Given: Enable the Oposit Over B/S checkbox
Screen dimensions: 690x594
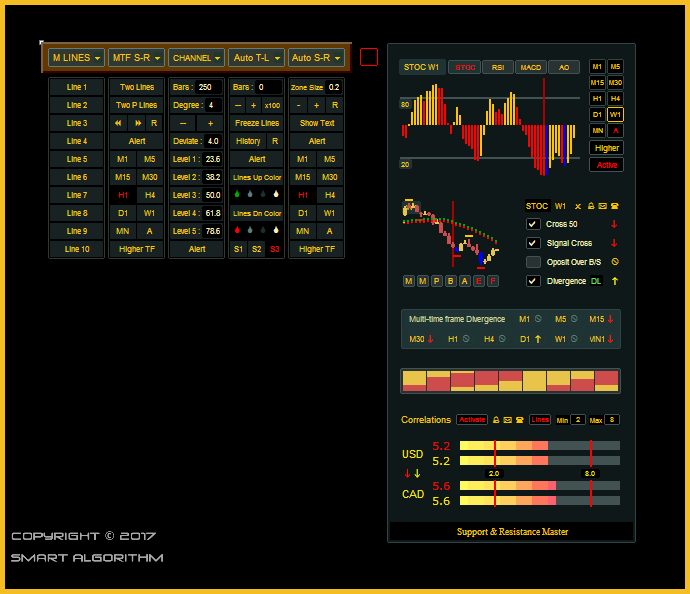Looking at the screenshot, I should pos(534,262).
